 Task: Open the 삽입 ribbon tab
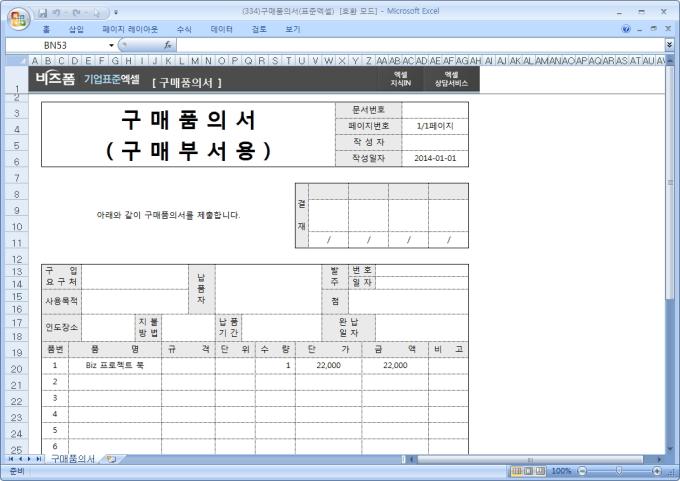(76, 29)
